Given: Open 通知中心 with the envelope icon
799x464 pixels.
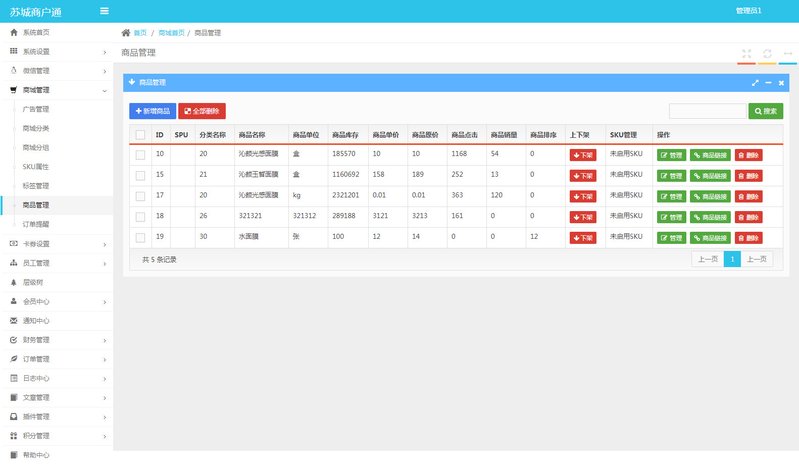Looking at the screenshot, I should pos(13,321).
